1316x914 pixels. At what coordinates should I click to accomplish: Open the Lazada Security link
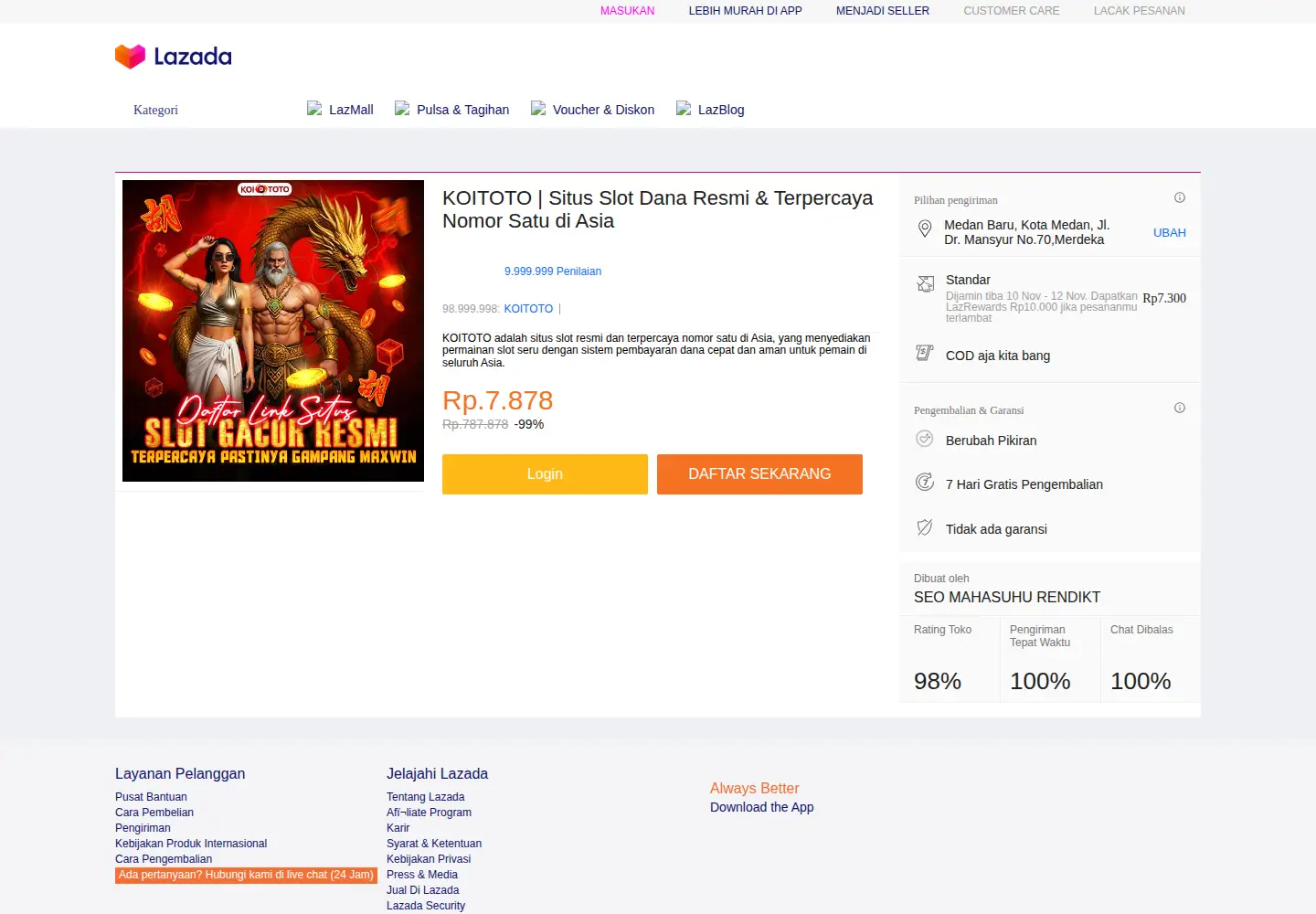[426, 906]
